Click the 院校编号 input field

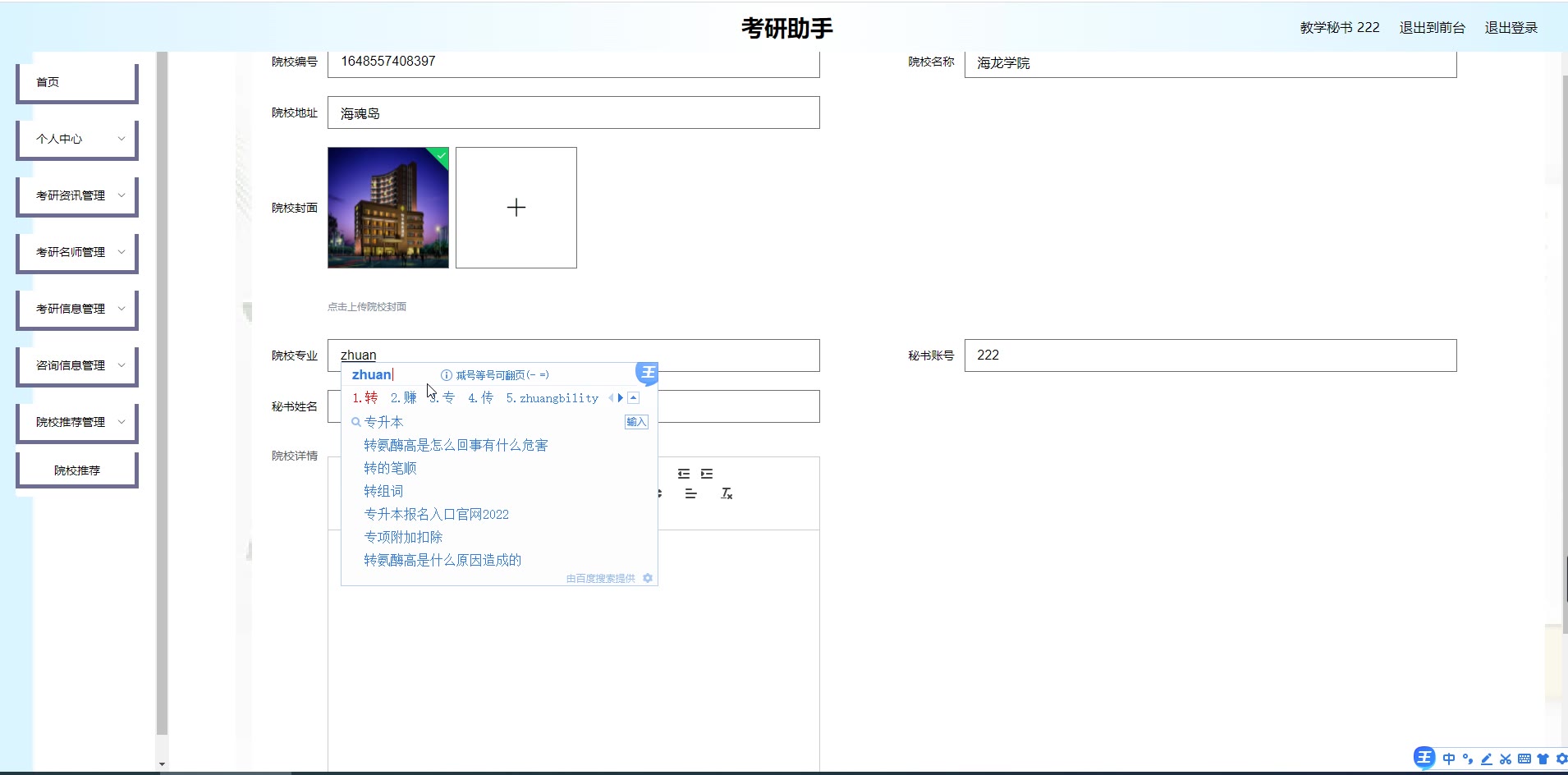(x=574, y=63)
